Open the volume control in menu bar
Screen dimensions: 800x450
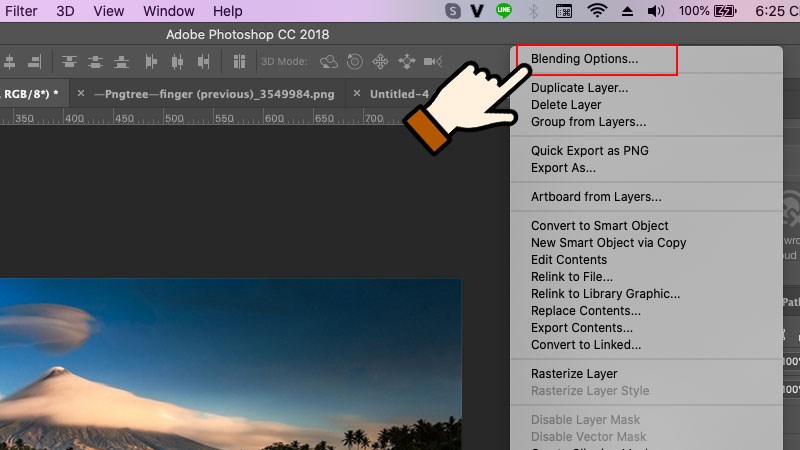[656, 11]
